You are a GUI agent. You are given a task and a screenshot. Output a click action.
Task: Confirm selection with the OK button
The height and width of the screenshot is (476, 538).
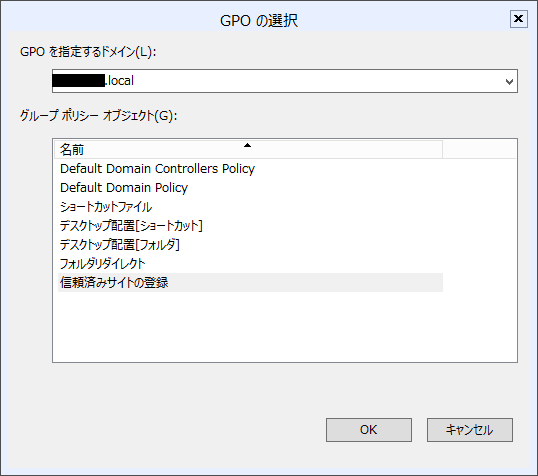point(369,430)
